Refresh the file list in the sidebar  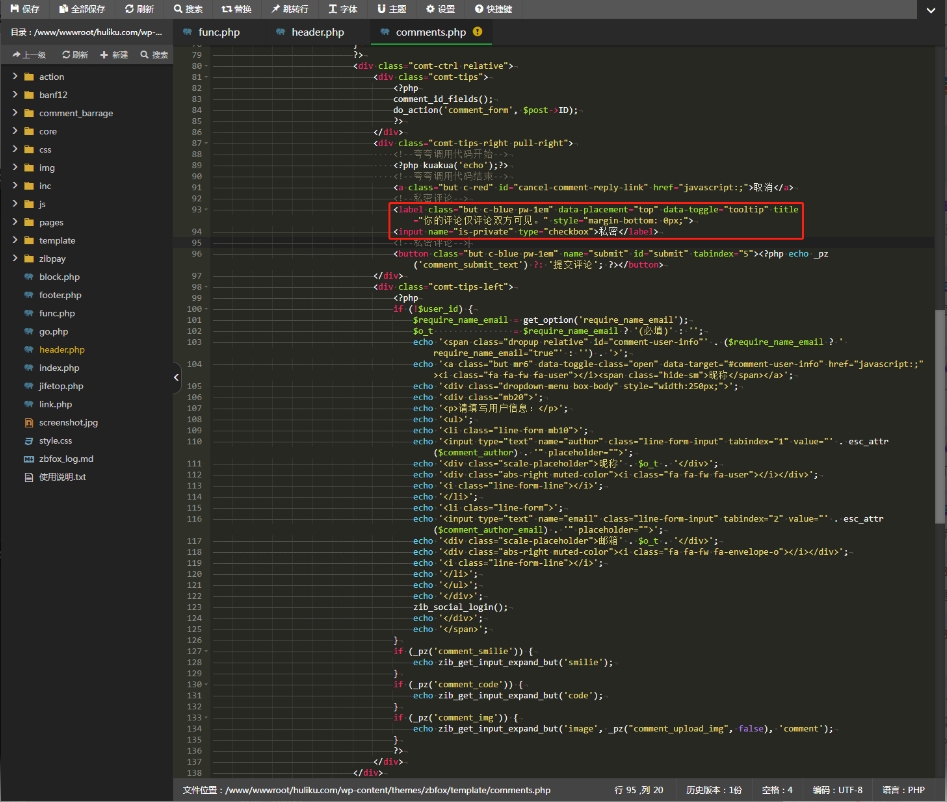[75, 54]
